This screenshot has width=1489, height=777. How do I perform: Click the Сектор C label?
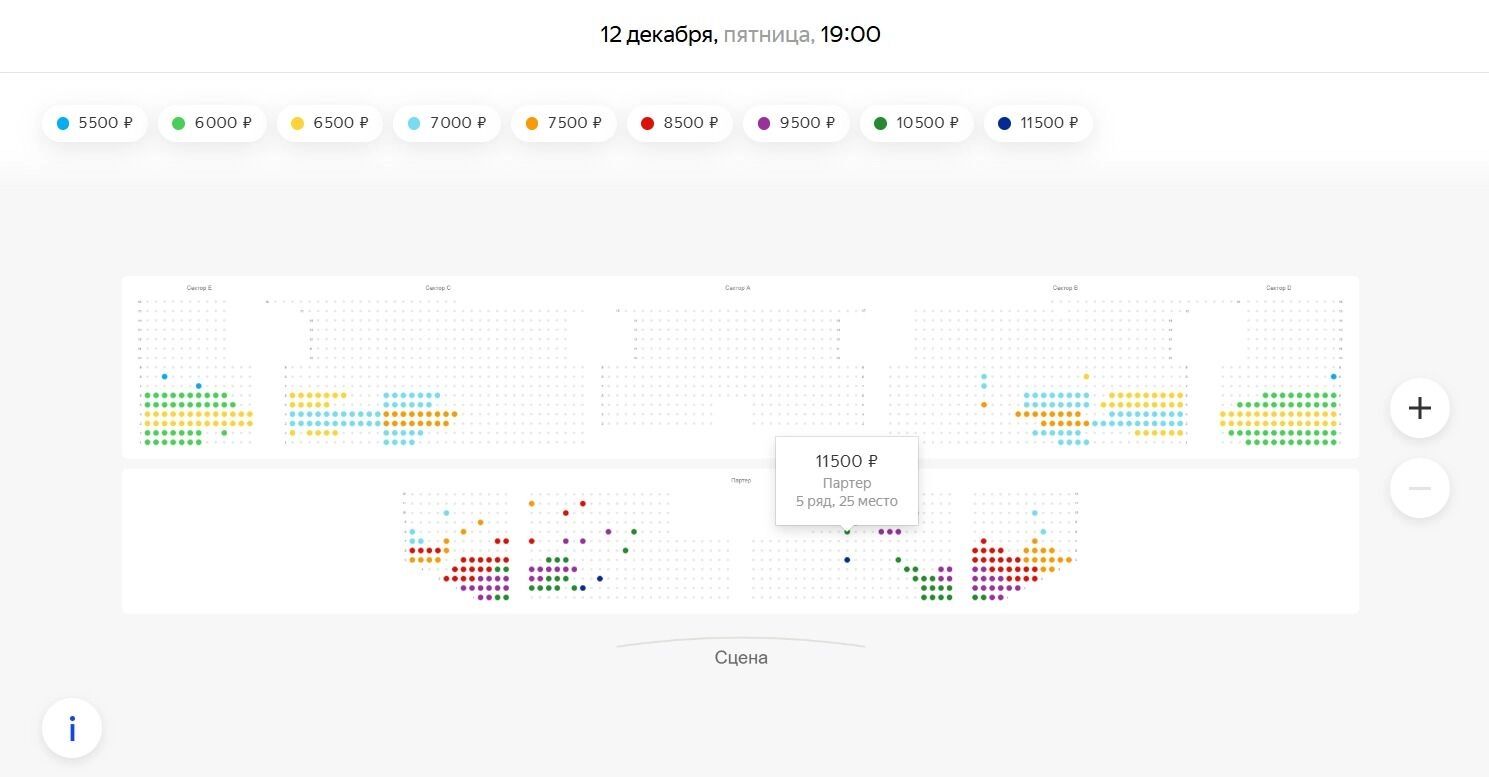pos(437,288)
